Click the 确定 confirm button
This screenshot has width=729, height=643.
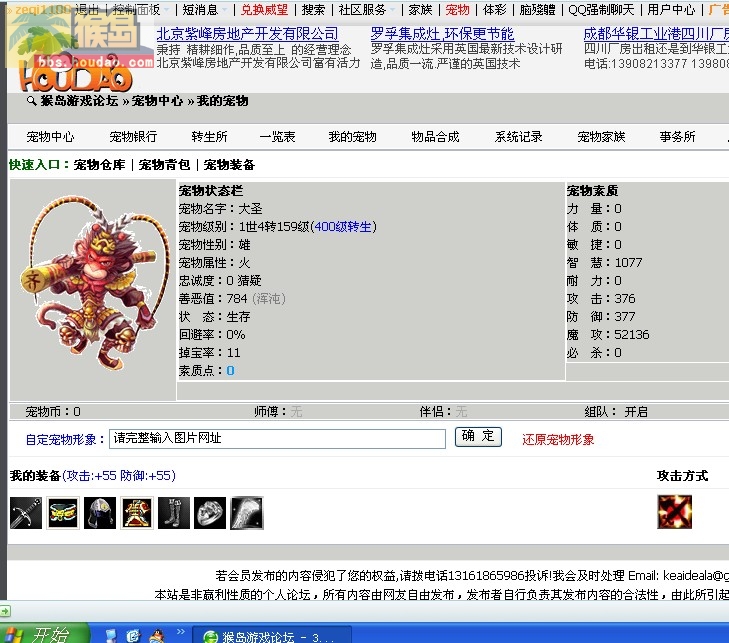pos(478,437)
